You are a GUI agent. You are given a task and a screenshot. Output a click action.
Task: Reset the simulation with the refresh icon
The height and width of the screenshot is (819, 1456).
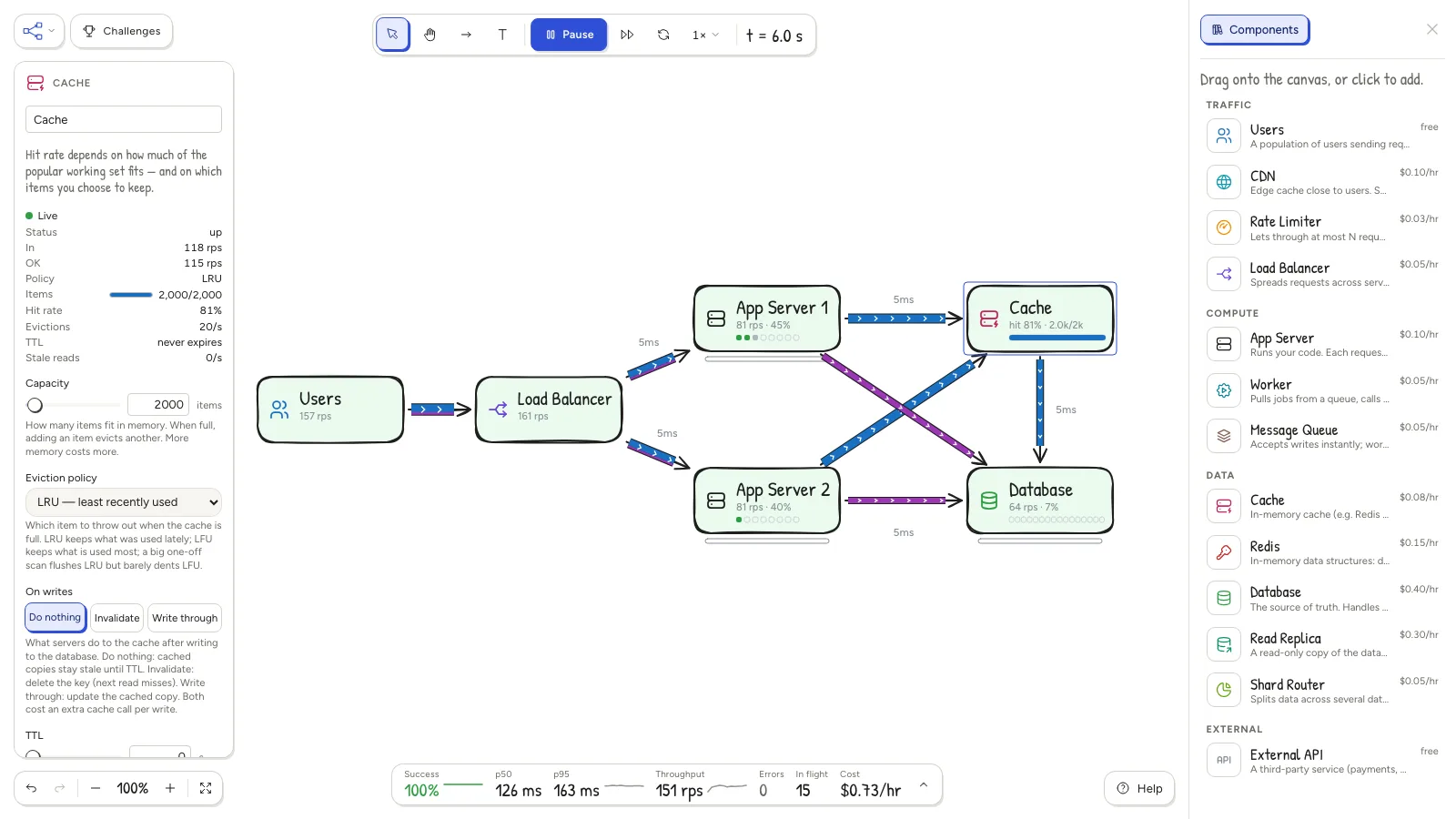click(663, 35)
